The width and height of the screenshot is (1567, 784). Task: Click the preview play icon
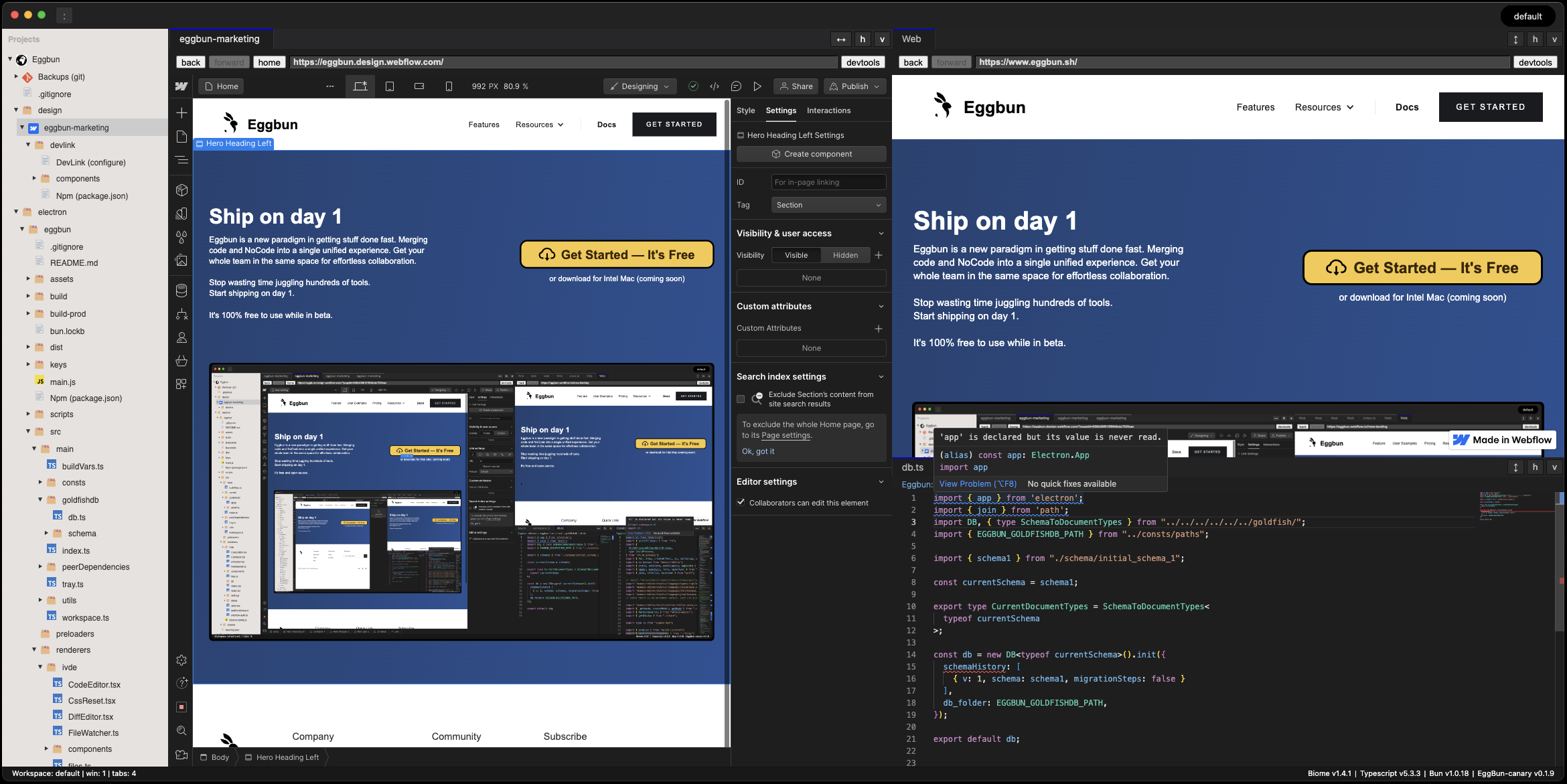[757, 86]
